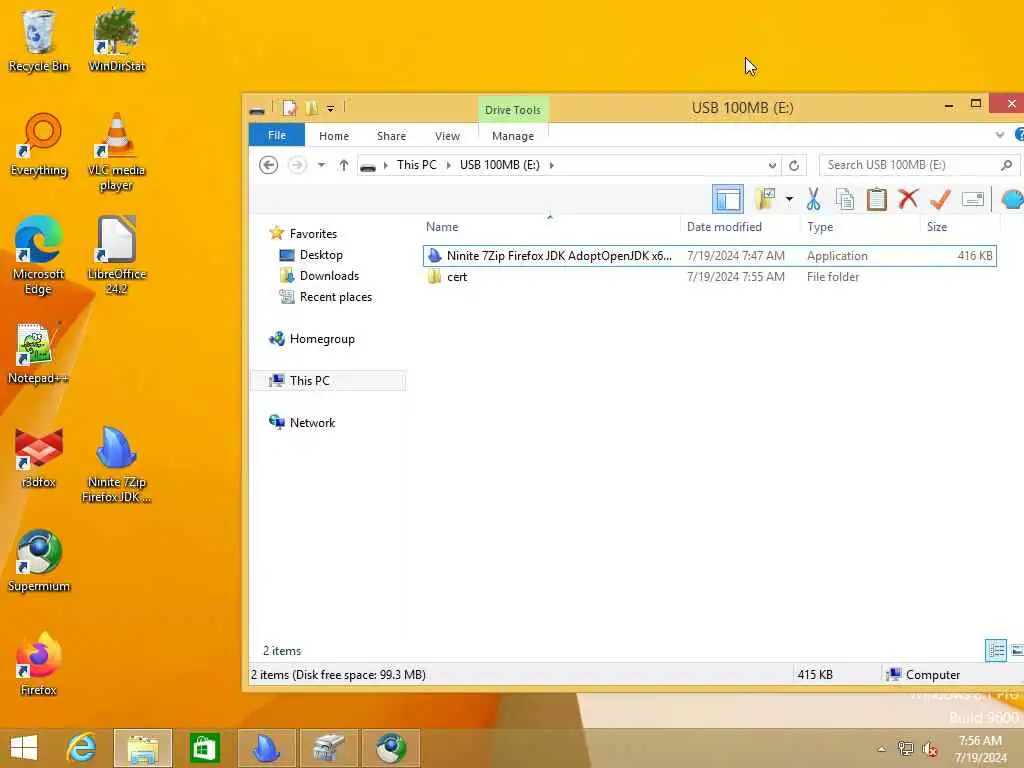Open Internet Explorer from the taskbar
Screen dimensions: 1024x768
(82, 748)
